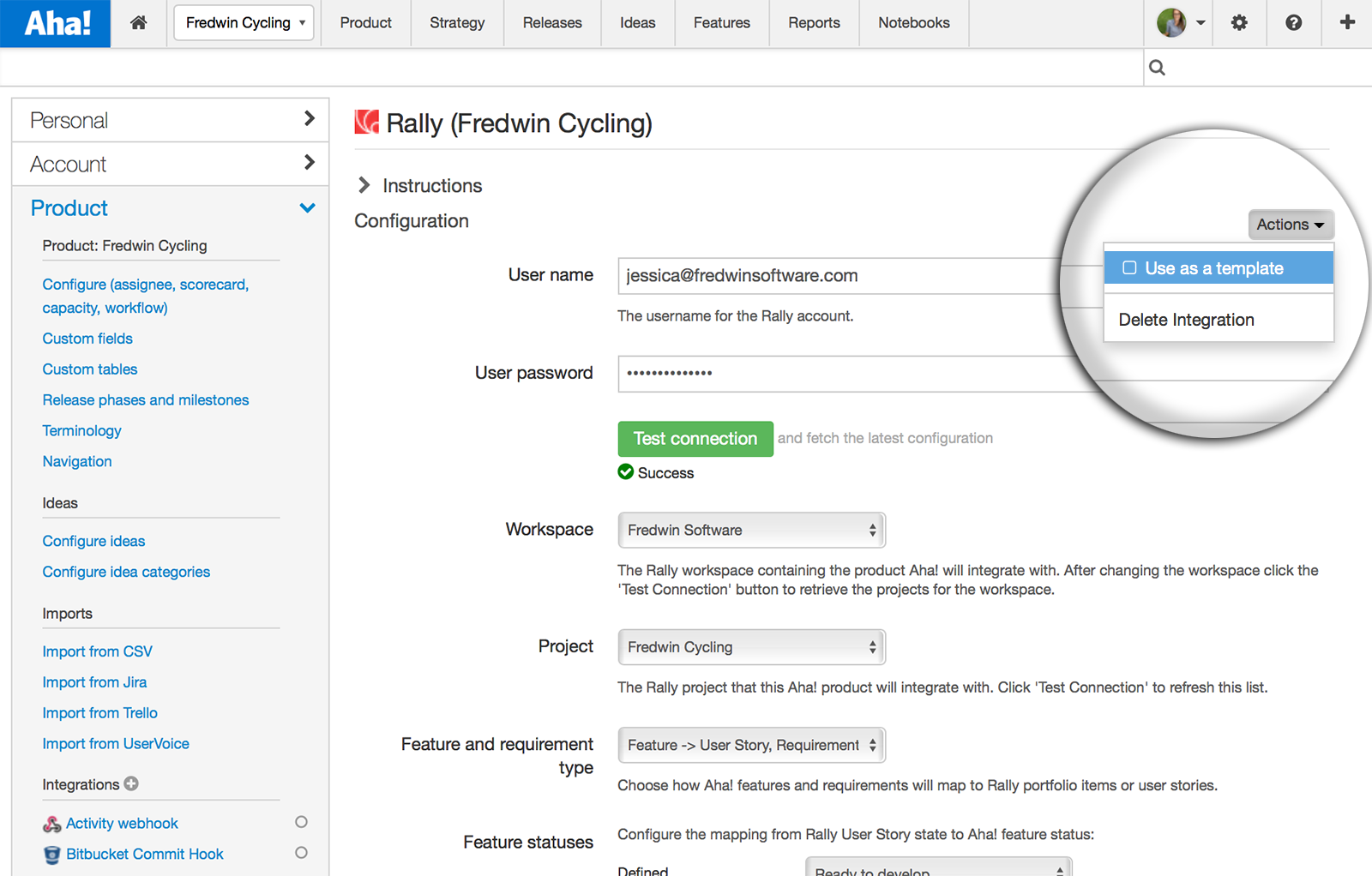Open Release phases and milestones link
Image resolution: width=1372 pixels, height=876 pixels.
146,400
